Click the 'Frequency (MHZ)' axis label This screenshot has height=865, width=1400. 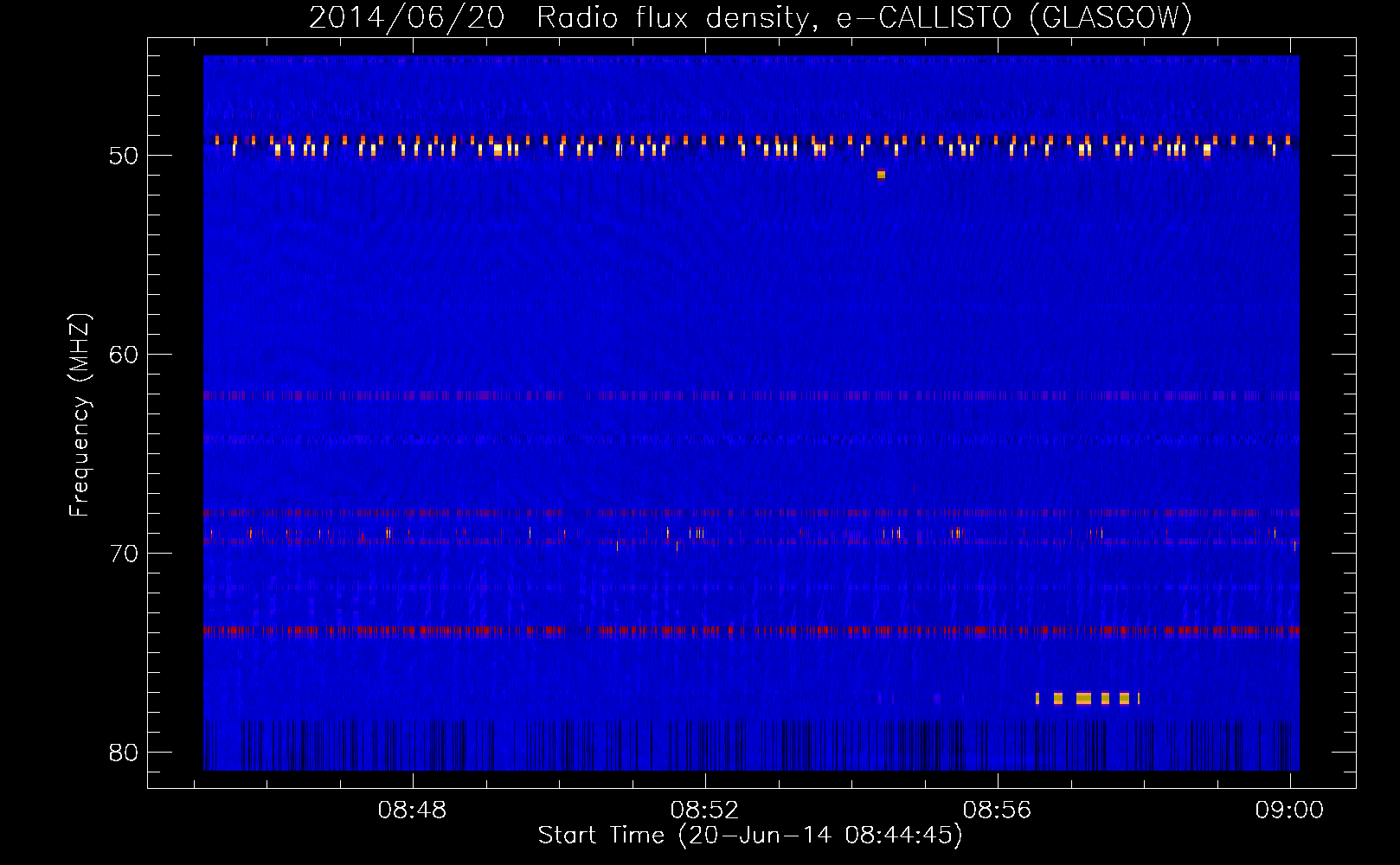pyautogui.click(x=79, y=415)
